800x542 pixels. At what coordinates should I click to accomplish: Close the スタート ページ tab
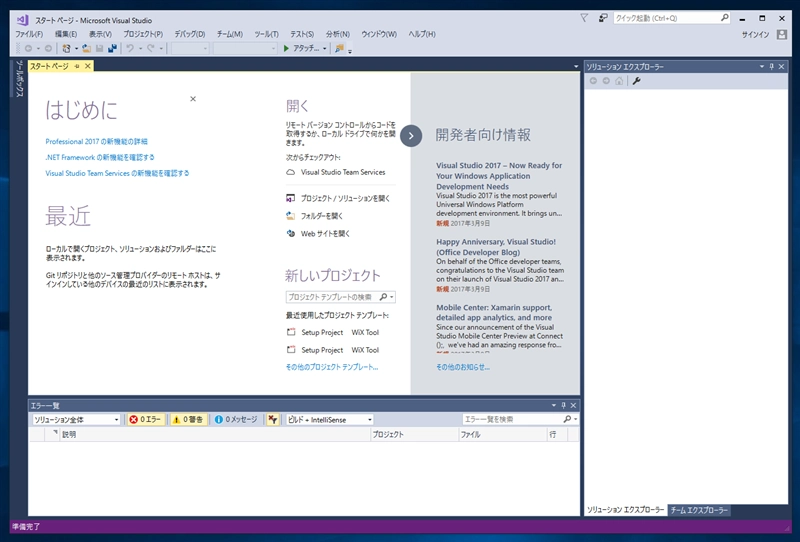tap(88, 66)
